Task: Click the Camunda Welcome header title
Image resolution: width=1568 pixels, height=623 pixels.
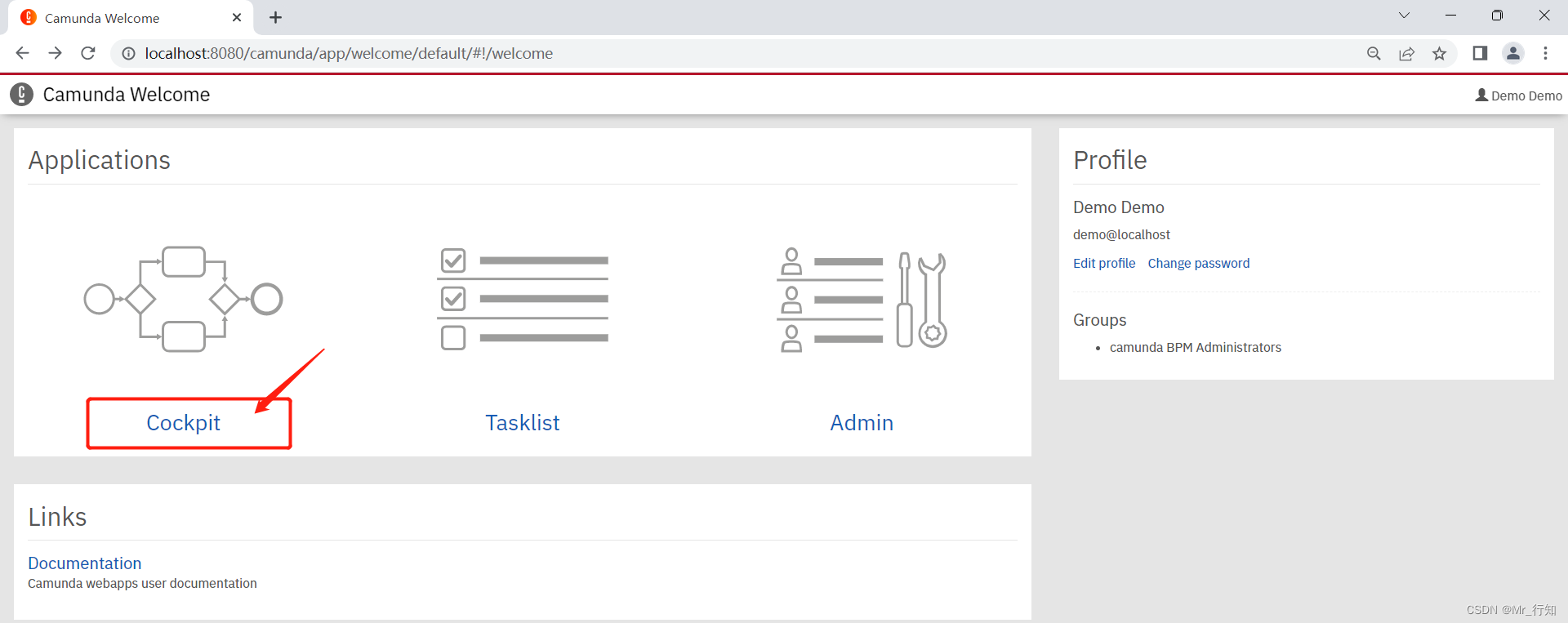Action: click(x=127, y=95)
